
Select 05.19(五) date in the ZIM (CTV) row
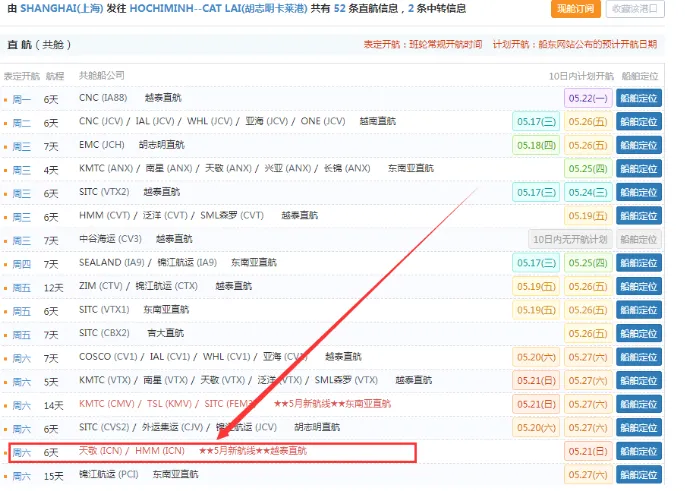[536, 287]
